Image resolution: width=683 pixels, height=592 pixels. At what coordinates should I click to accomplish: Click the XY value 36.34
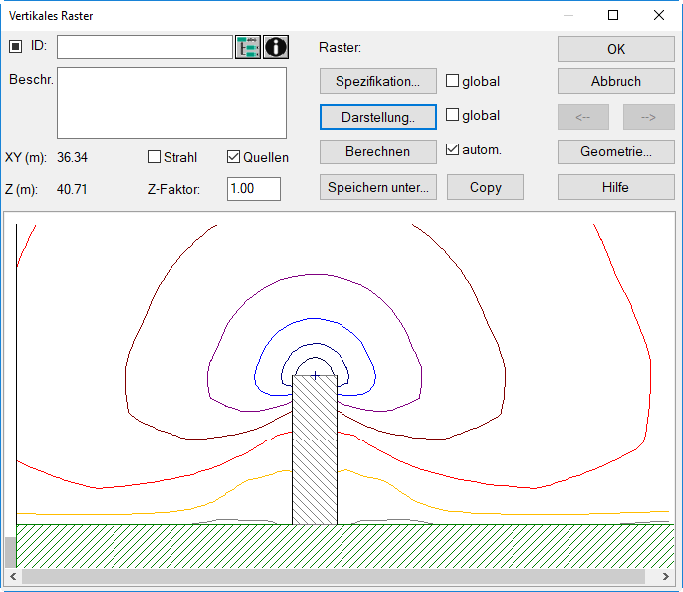[72, 157]
